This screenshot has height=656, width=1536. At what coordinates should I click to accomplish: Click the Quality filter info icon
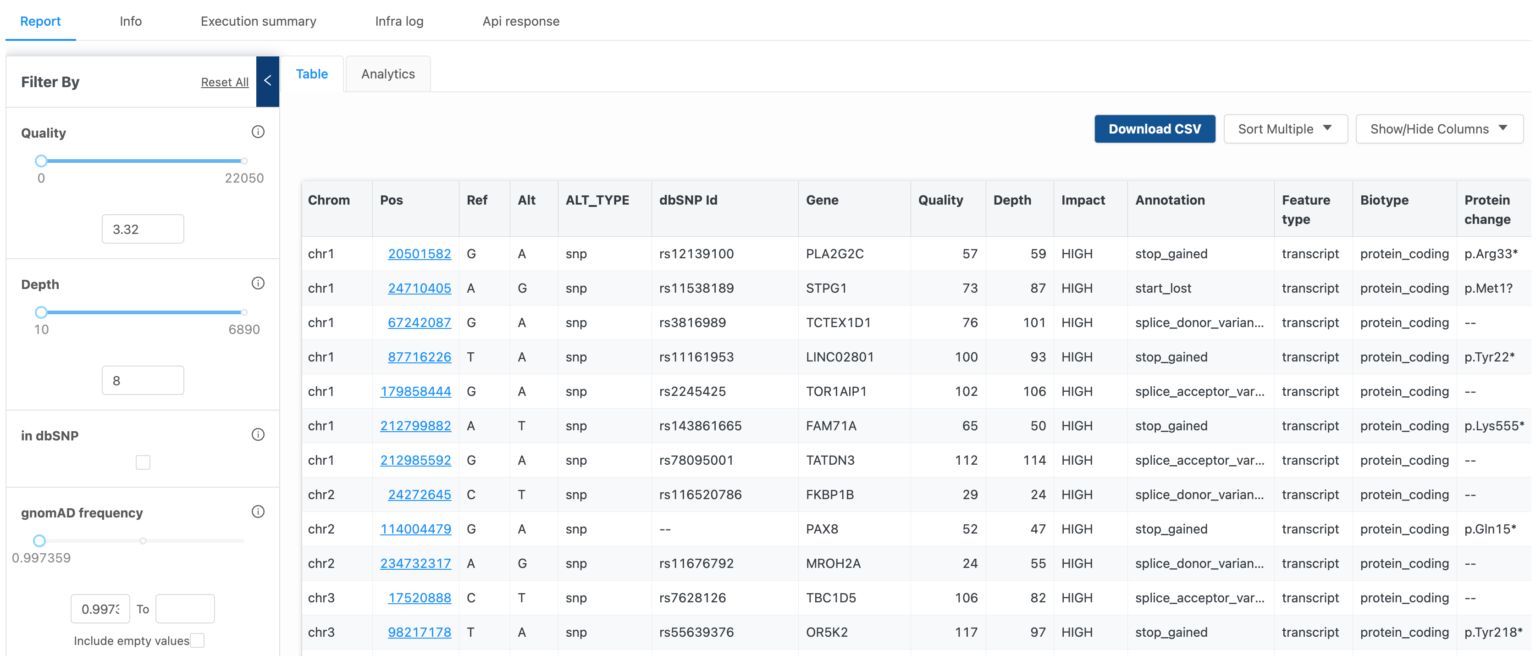(x=258, y=133)
